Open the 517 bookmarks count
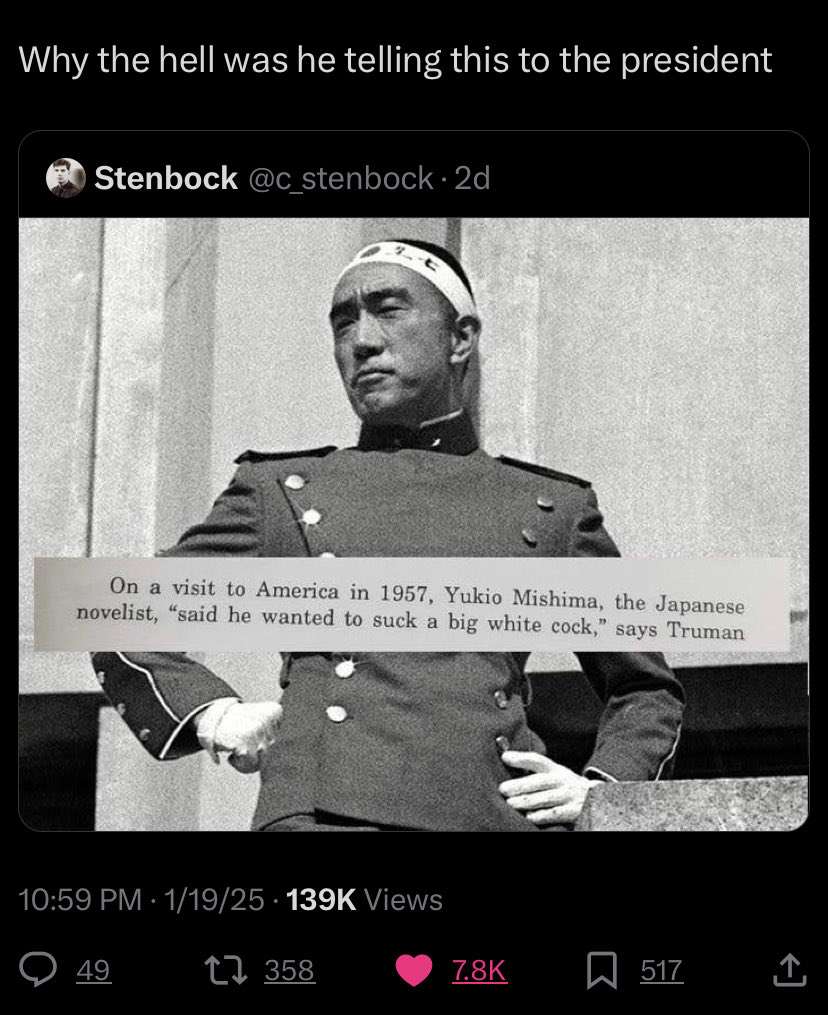Viewport: 828px width, 1015px height. click(x=662, y=970)
